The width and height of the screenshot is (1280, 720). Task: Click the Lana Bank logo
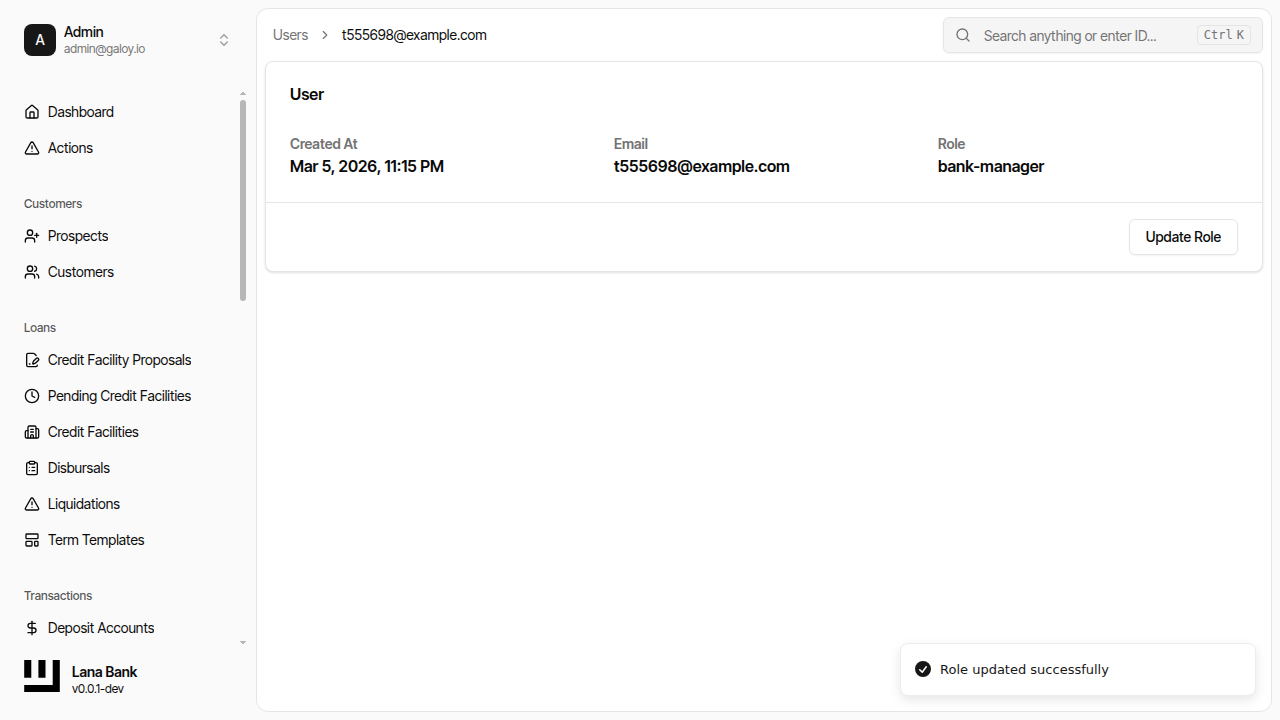[x=42, y=676]
